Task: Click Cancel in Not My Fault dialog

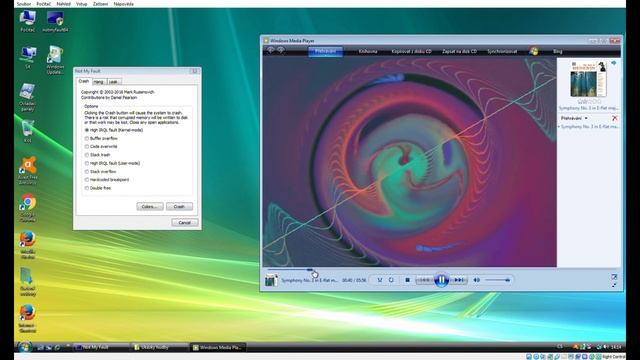Action: click(x=185, y=222)
